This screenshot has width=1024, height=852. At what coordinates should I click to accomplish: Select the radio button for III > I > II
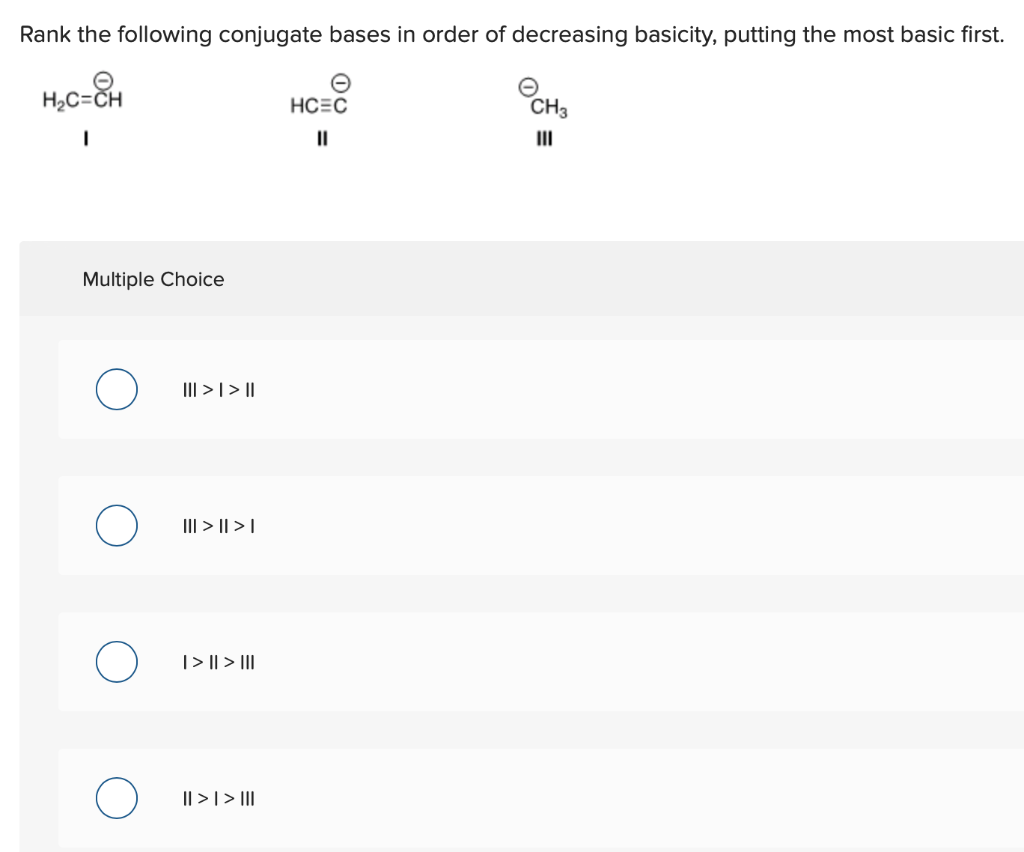point(116,389)
